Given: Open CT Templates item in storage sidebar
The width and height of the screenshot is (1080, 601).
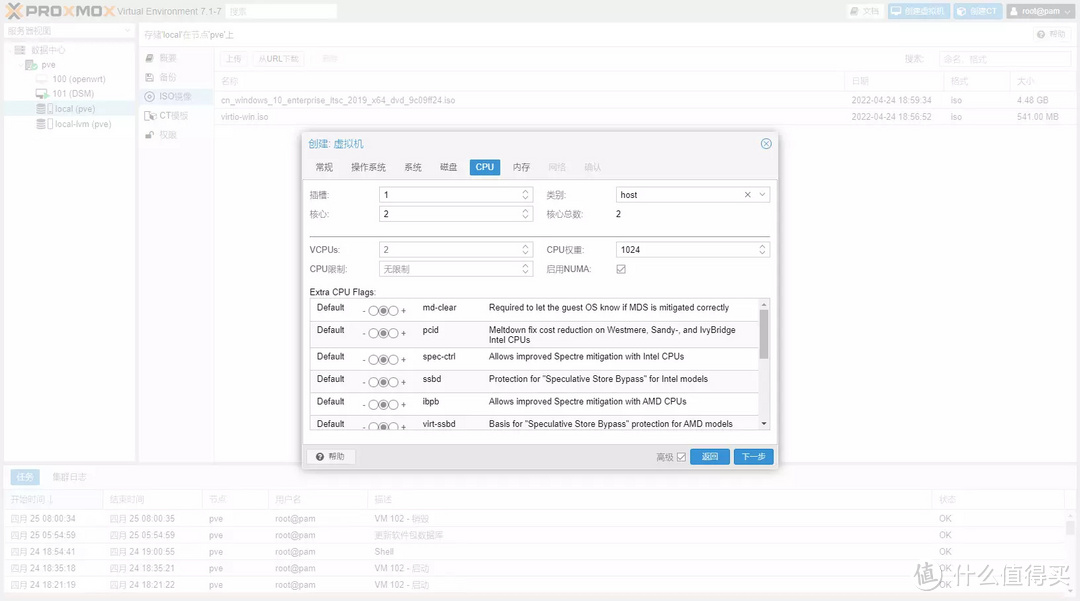Looking at the screenshot, I should tap(167, 116).
